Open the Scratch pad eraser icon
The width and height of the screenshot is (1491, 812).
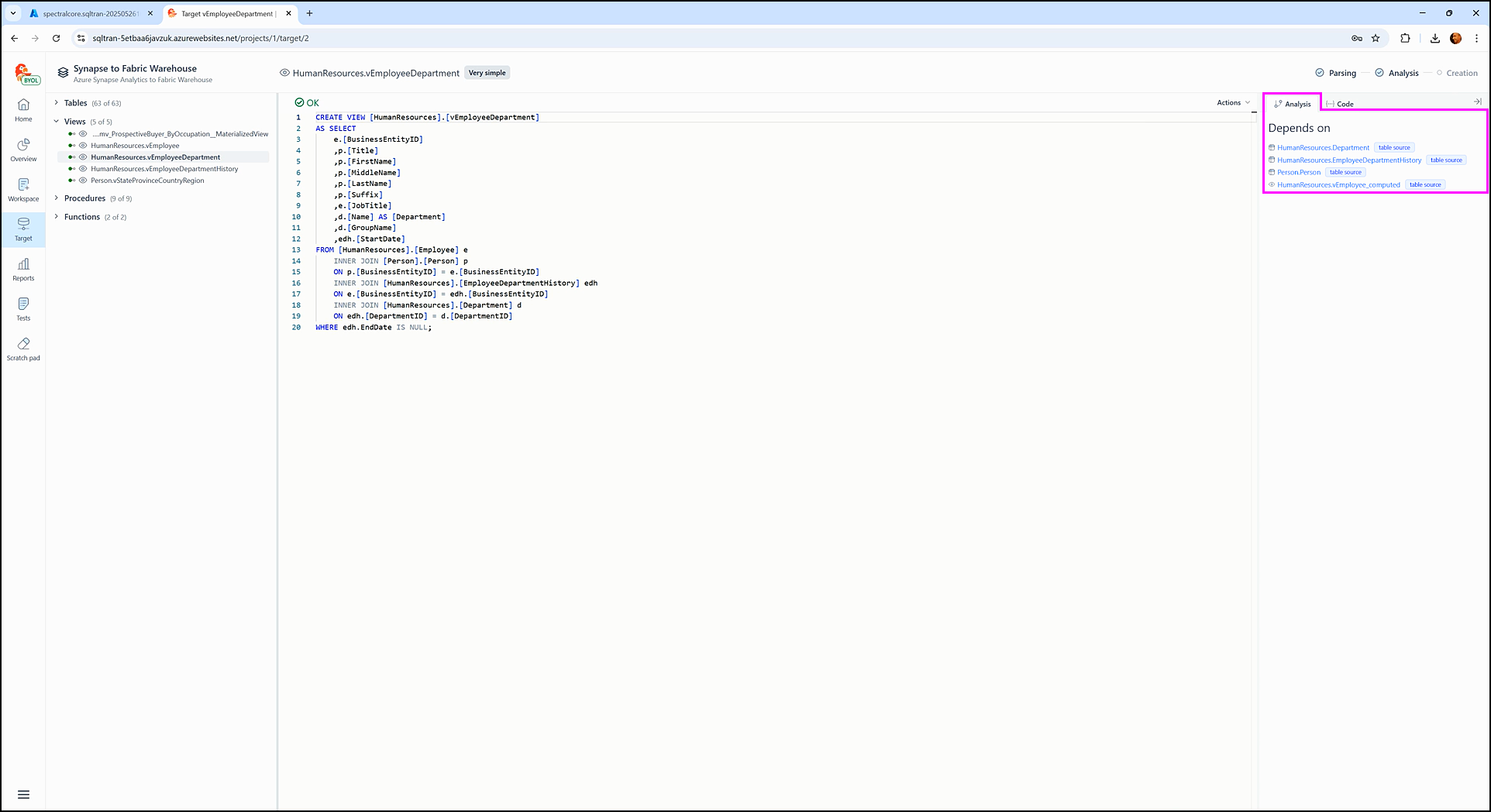coord(23,344)
